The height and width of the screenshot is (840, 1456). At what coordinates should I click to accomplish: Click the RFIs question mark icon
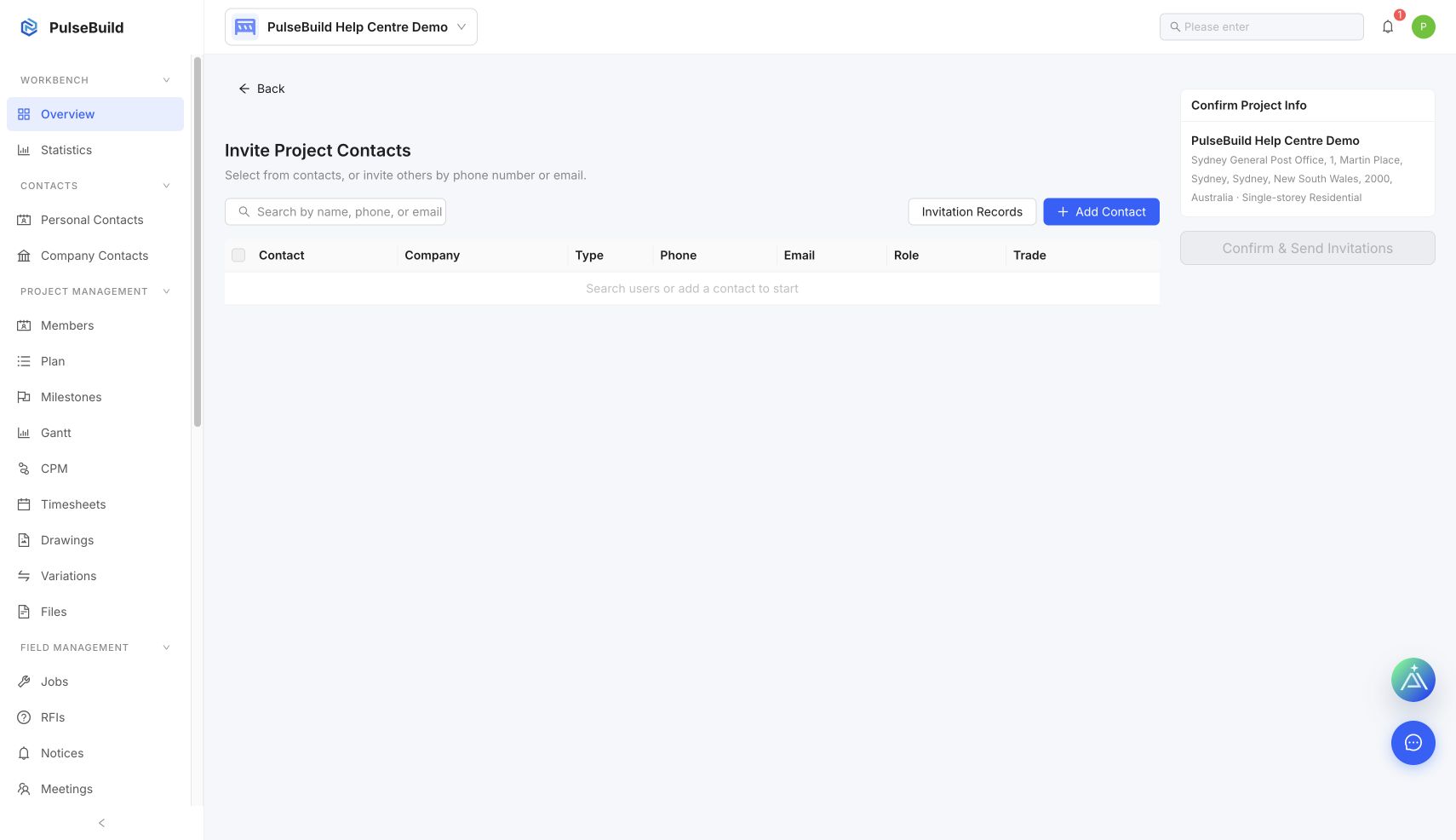click(x=24, y=717)
